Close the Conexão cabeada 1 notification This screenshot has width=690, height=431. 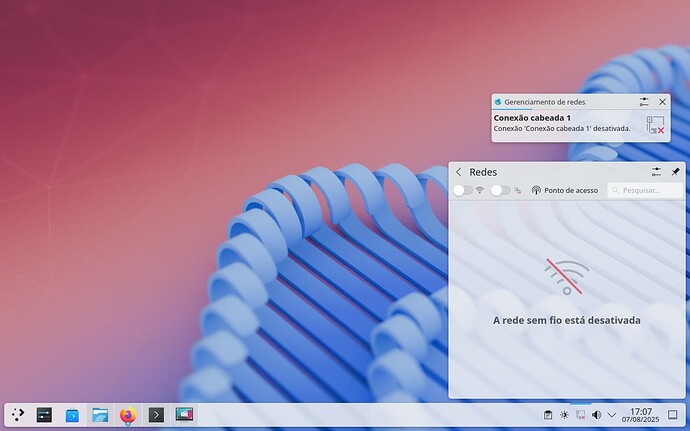pos(662,102)
